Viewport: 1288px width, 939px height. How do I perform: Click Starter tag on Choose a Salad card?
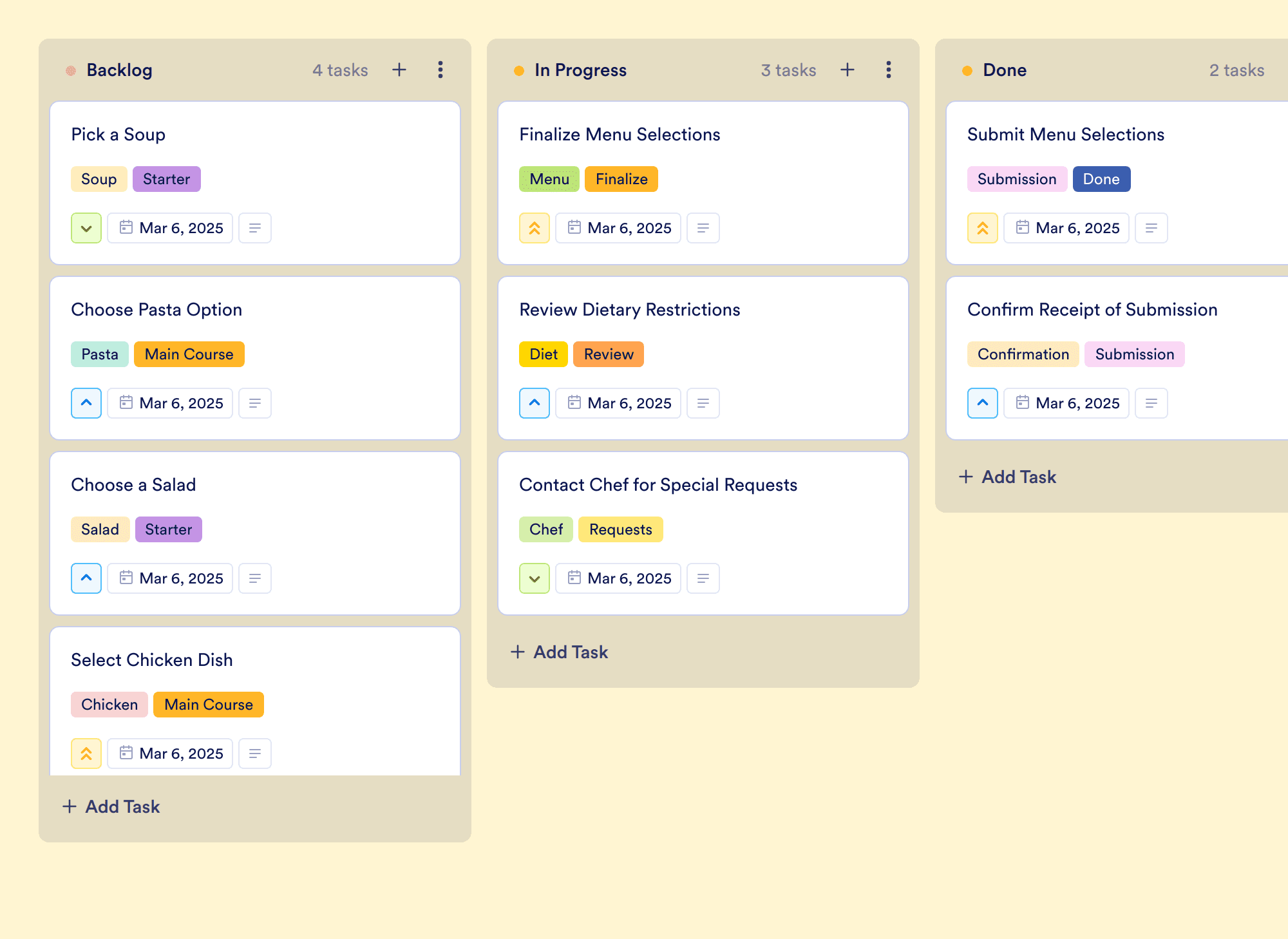coord(169,529)
